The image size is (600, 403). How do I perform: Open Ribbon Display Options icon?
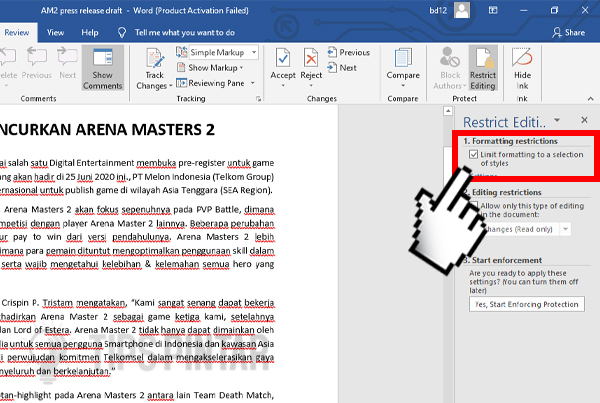click(x=493, y=10)
